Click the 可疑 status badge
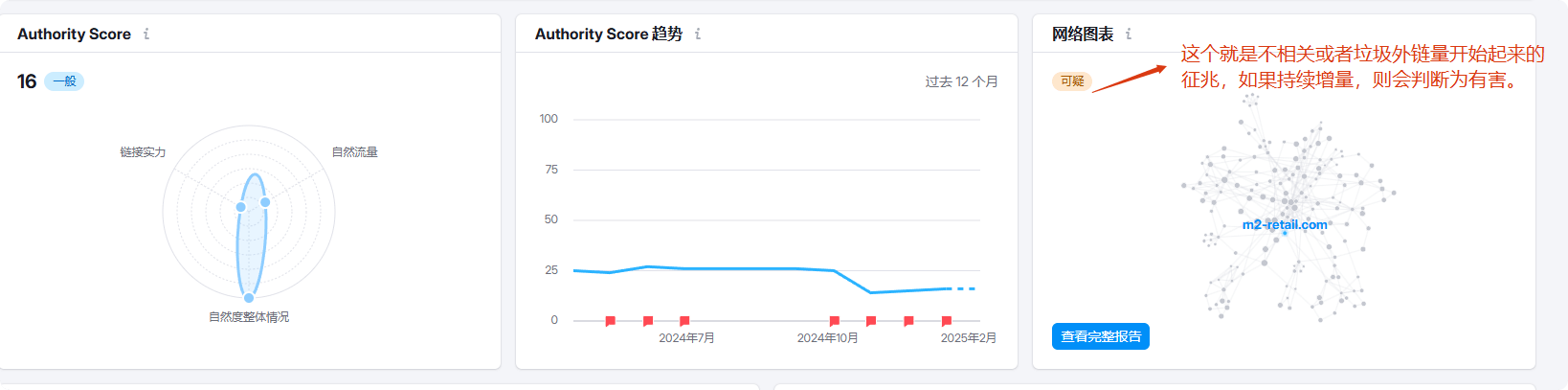 tap(1072, 81)
